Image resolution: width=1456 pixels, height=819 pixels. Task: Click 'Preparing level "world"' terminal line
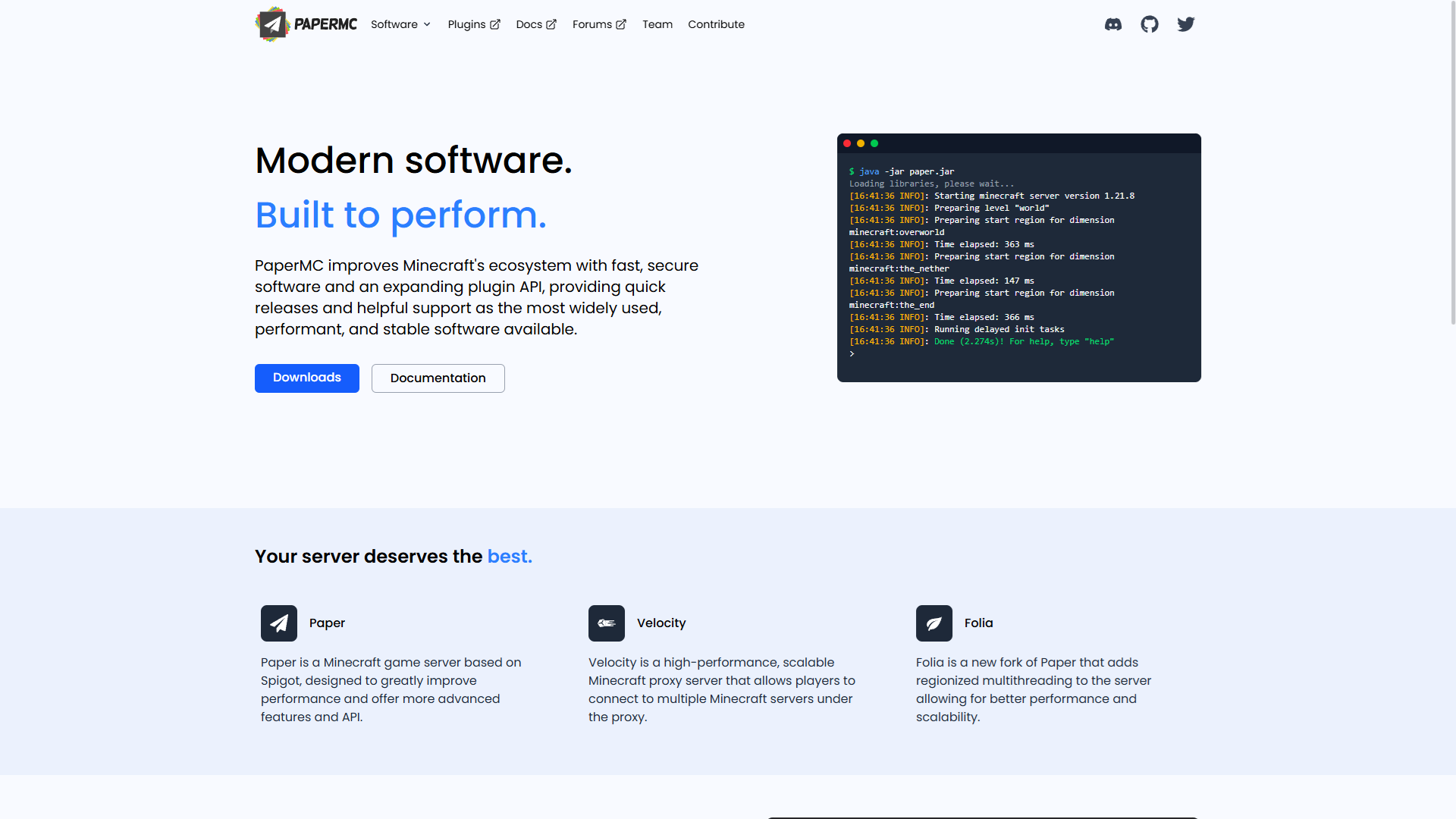(x=949, y=208)
